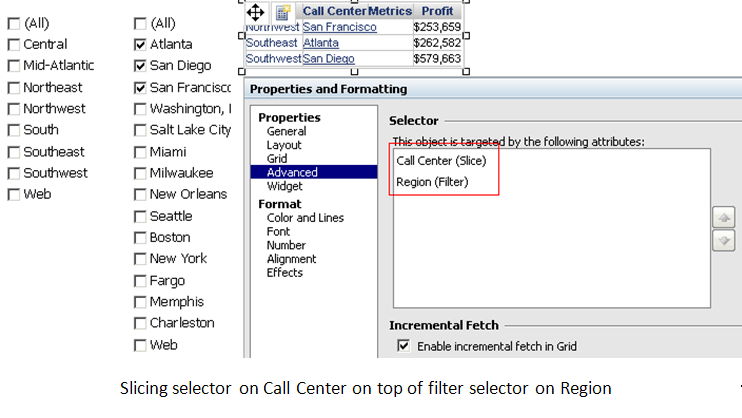Check the (All) regions checkbox
Viewport: 742px width, 418px height.
pyautogui.click(x=13, y=23)
